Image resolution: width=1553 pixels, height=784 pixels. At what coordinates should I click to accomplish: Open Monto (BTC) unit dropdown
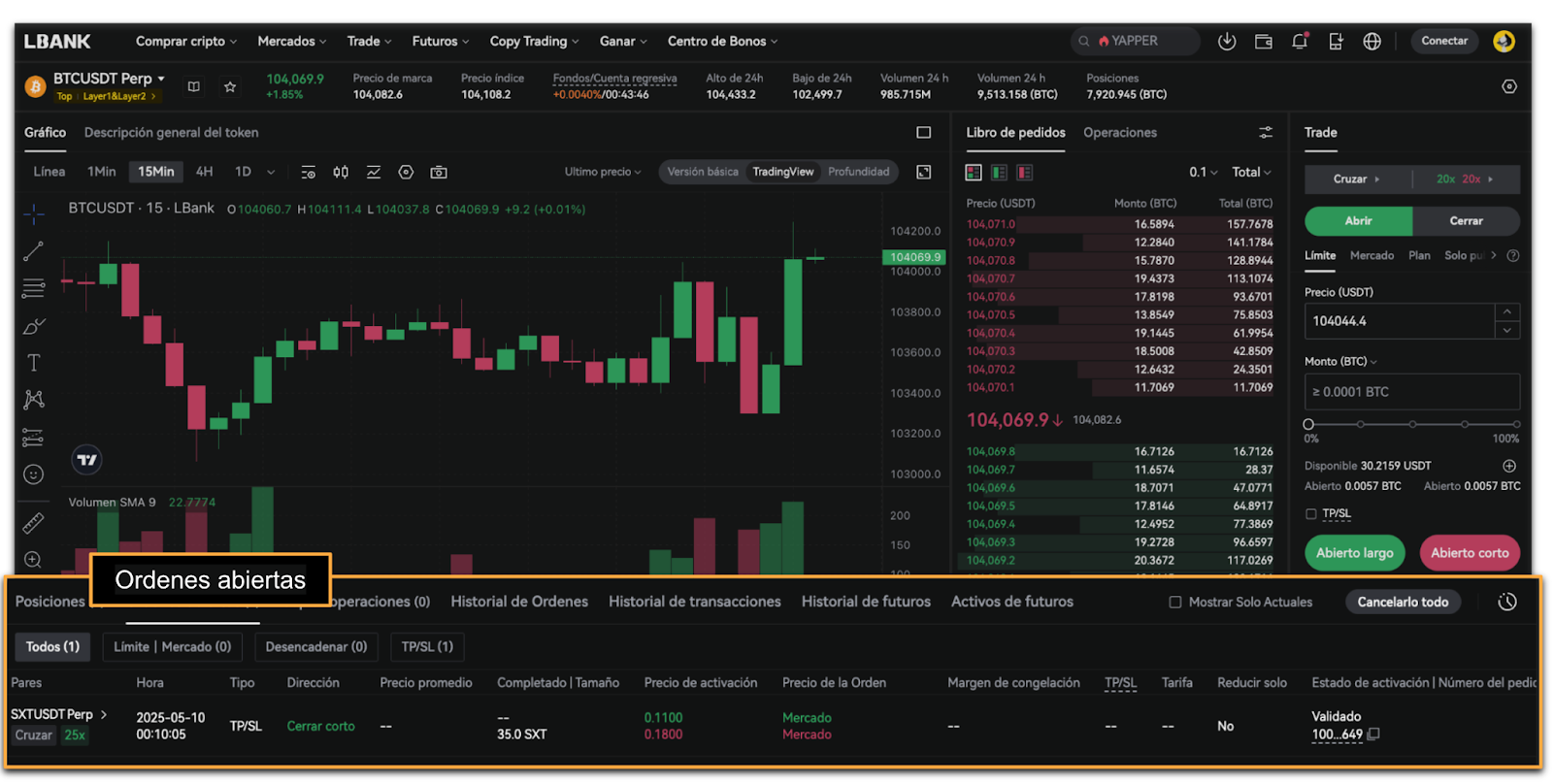click(x=1340, y=361)
